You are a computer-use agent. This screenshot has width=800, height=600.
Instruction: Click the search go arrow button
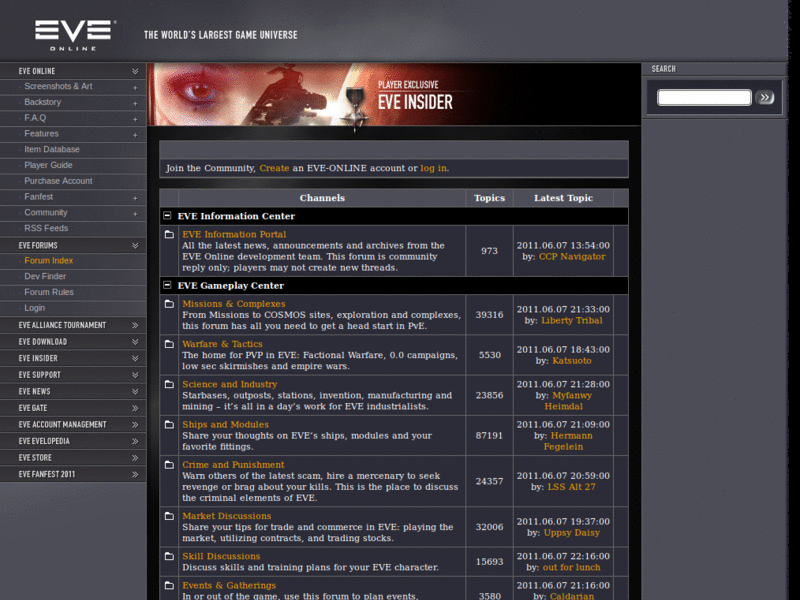point(765,97)
